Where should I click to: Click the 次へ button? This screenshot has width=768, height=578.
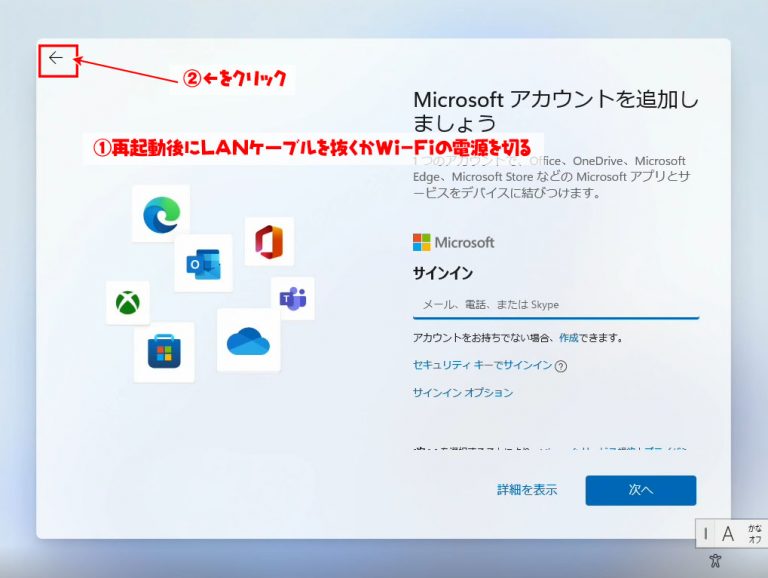click(x=641, y=490)
